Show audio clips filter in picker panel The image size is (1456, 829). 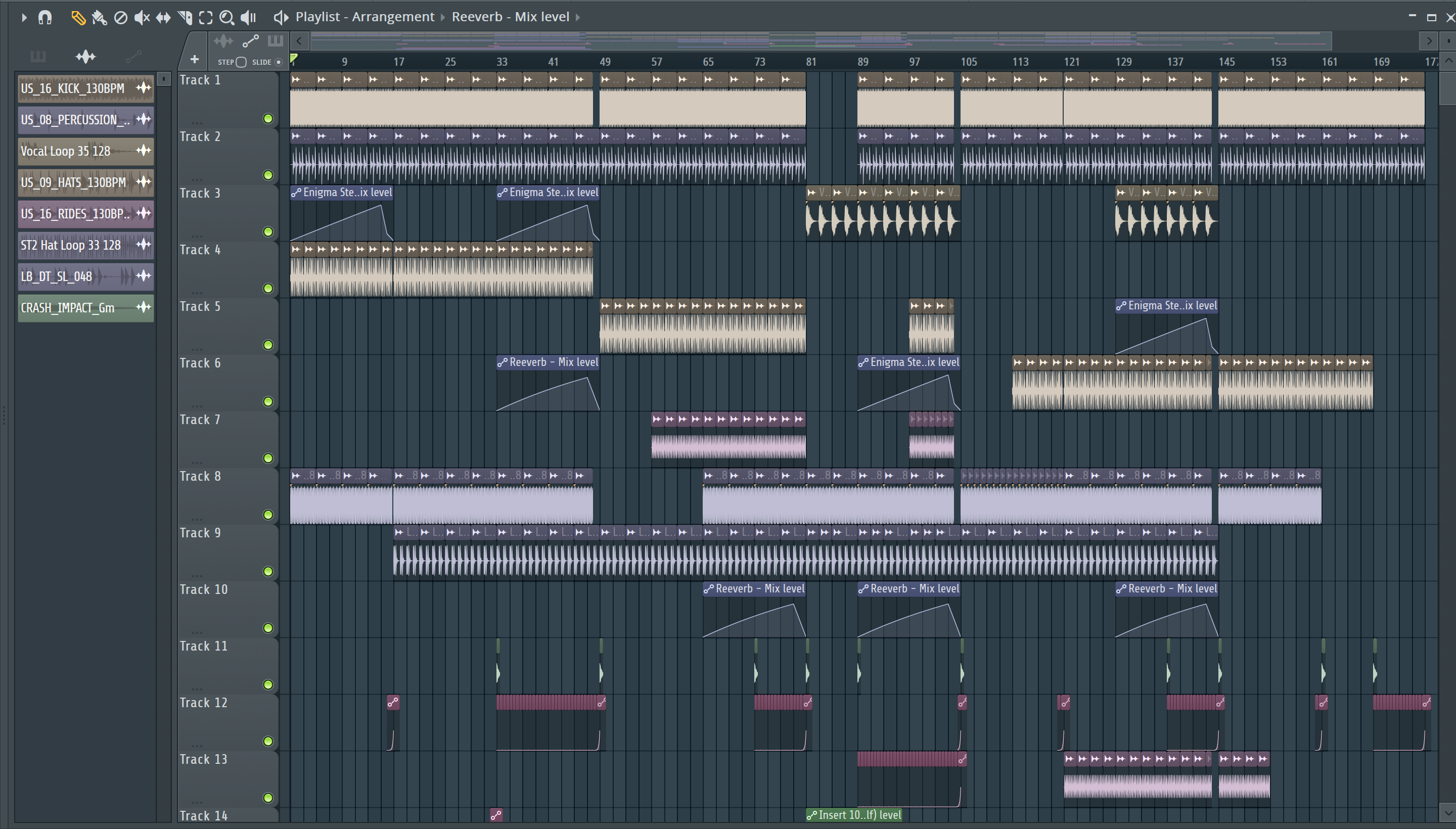pos(85,56)
